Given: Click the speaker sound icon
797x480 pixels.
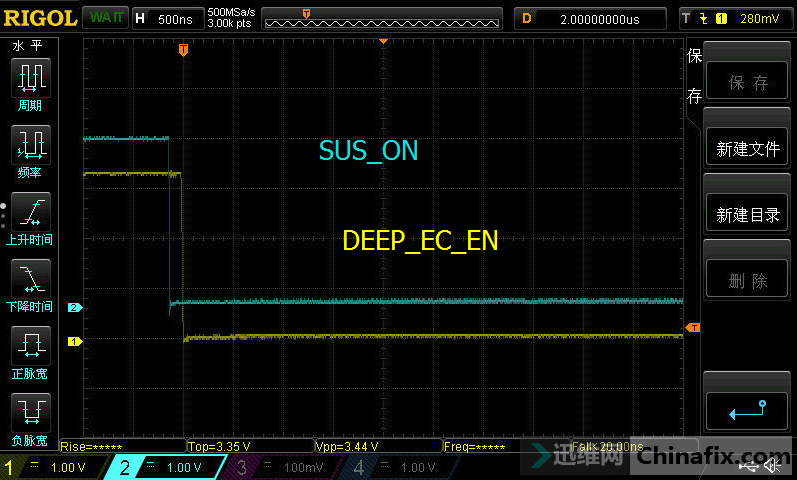Looking at the screenshot, I should 773,465.
